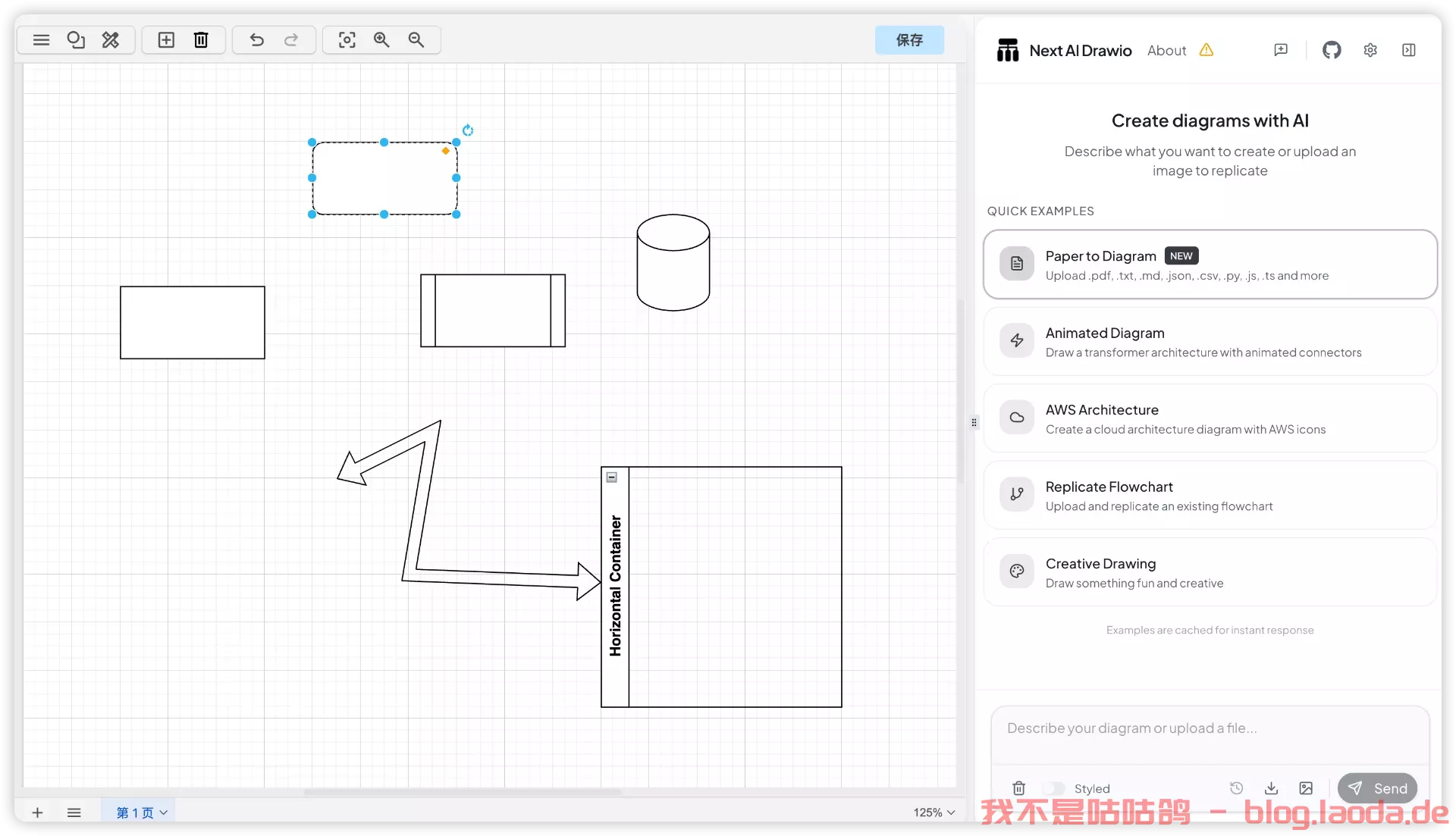Toggle the Styled switch

click(1053, 788)
